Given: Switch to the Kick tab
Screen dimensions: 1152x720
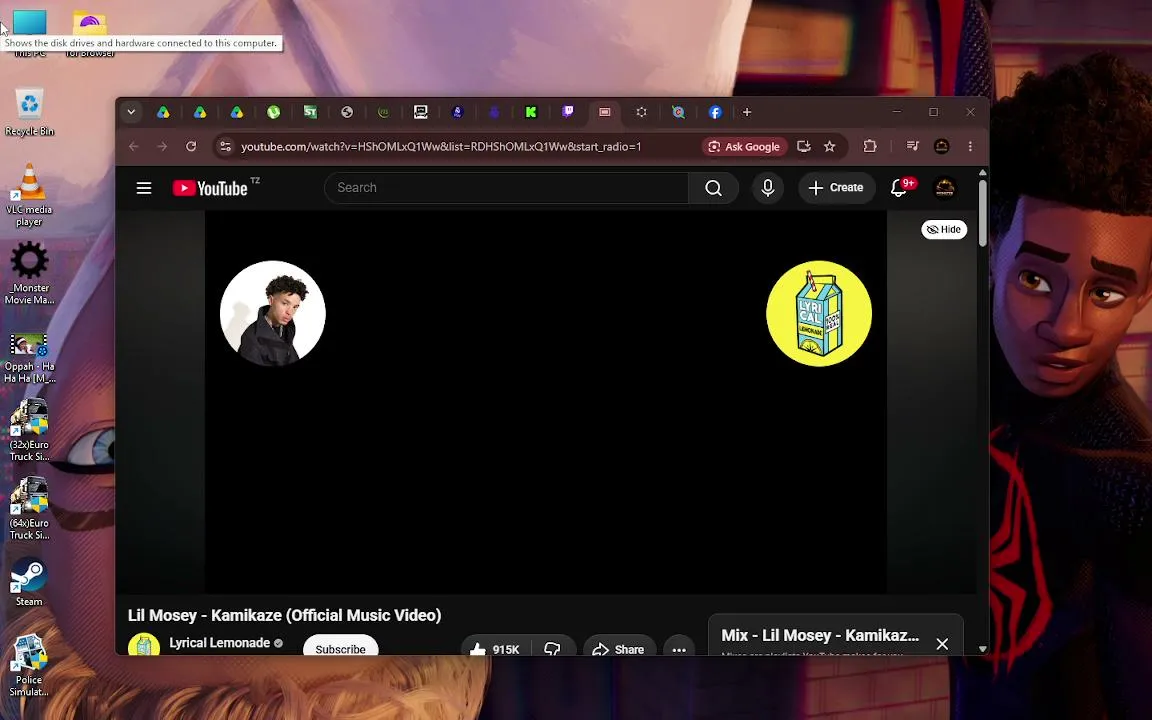Looking at the screenshot, I should tap(531, 112).
